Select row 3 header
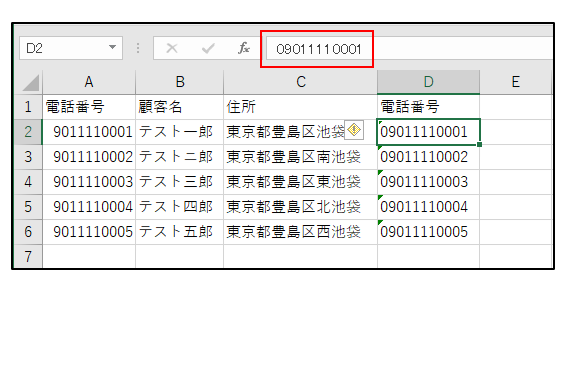Viewport: 561px width, 390px height. click(28, 157)
